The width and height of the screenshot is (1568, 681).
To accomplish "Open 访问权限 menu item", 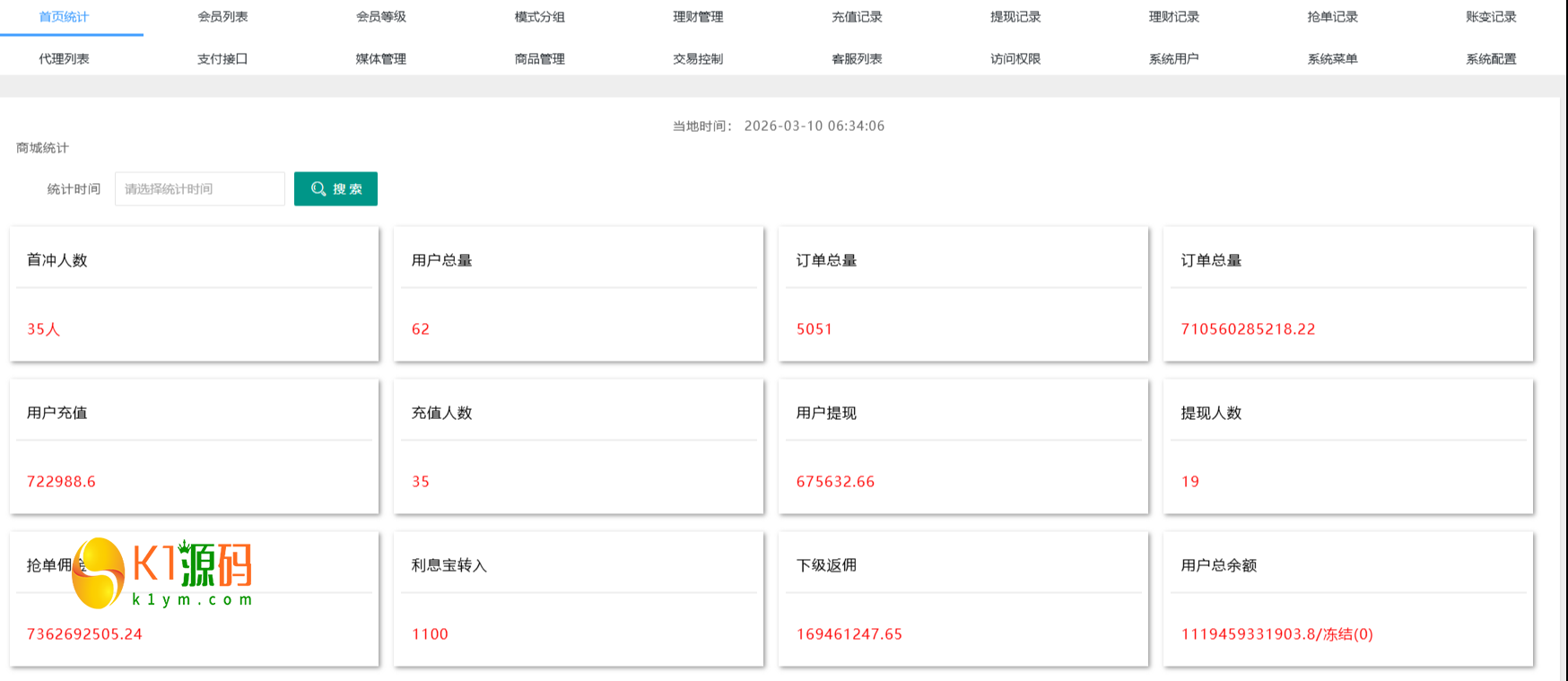I will coord(1015,59).
